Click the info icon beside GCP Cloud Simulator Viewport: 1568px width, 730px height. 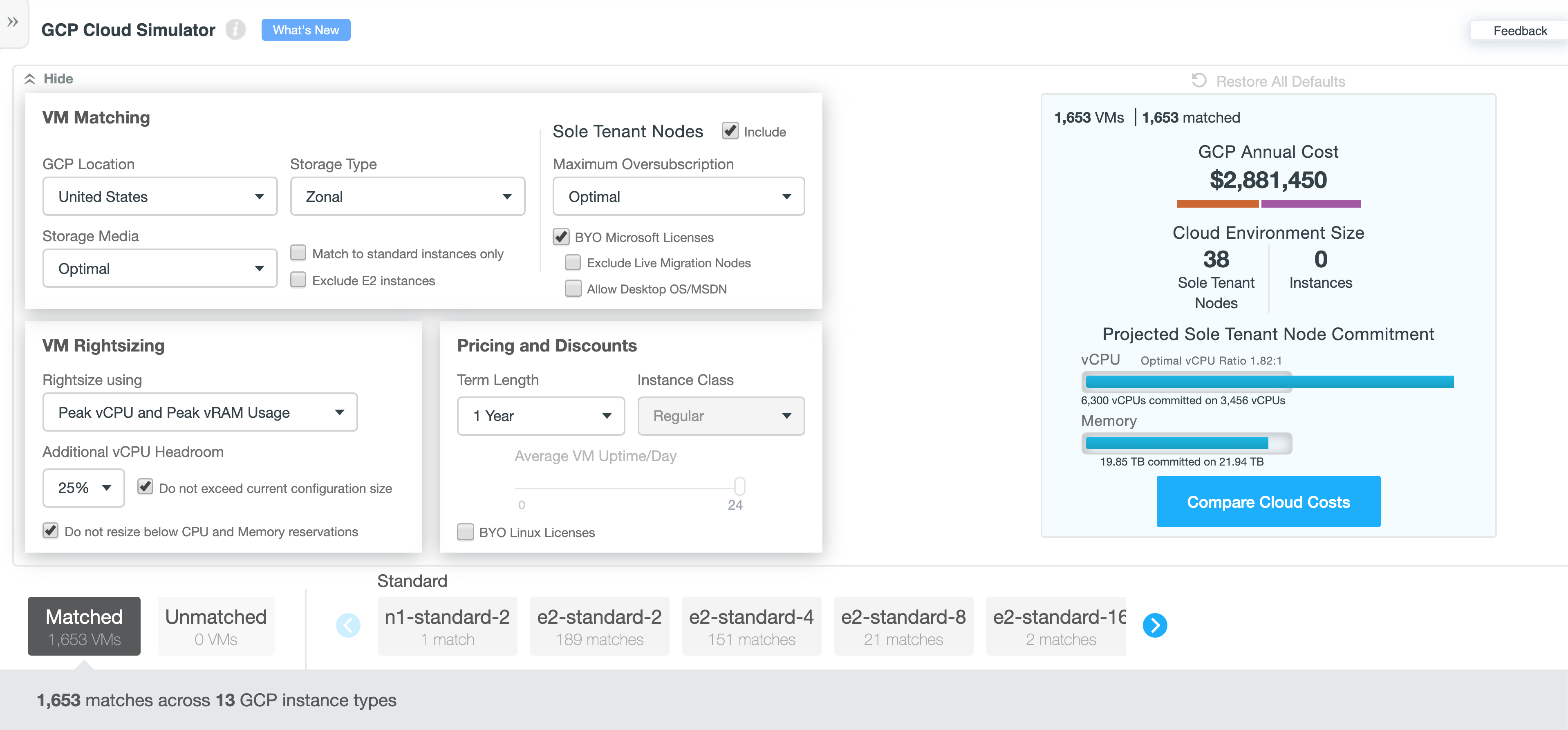pos(235,30)
